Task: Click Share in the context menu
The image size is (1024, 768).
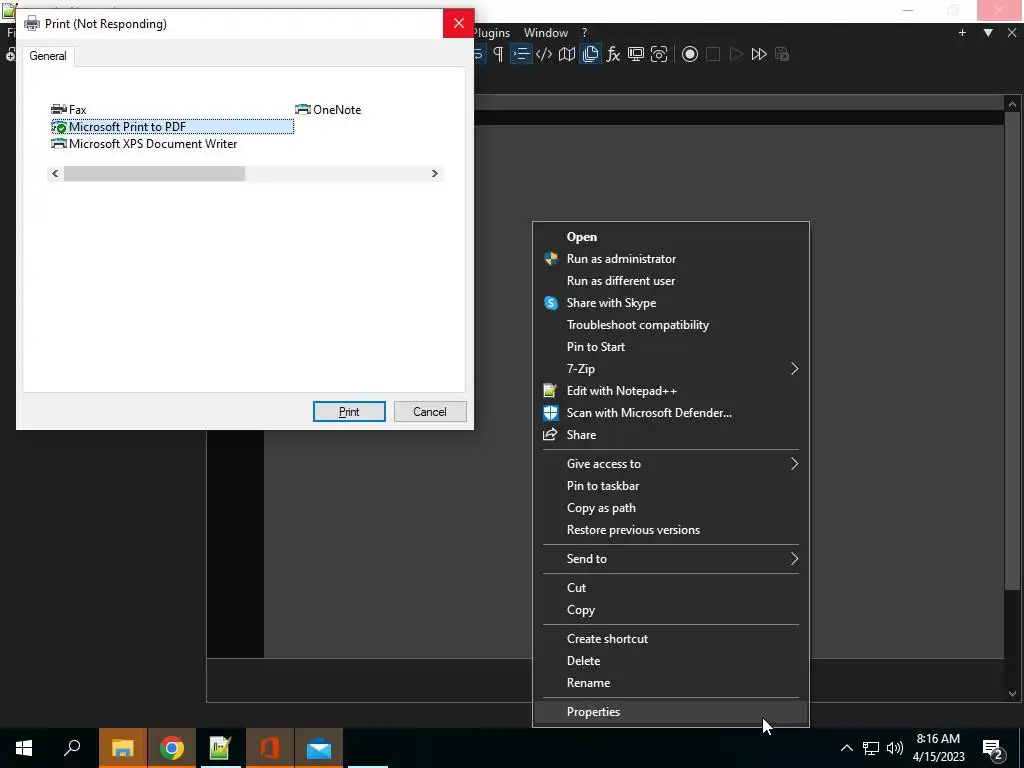Action: (x=671, y=435)
